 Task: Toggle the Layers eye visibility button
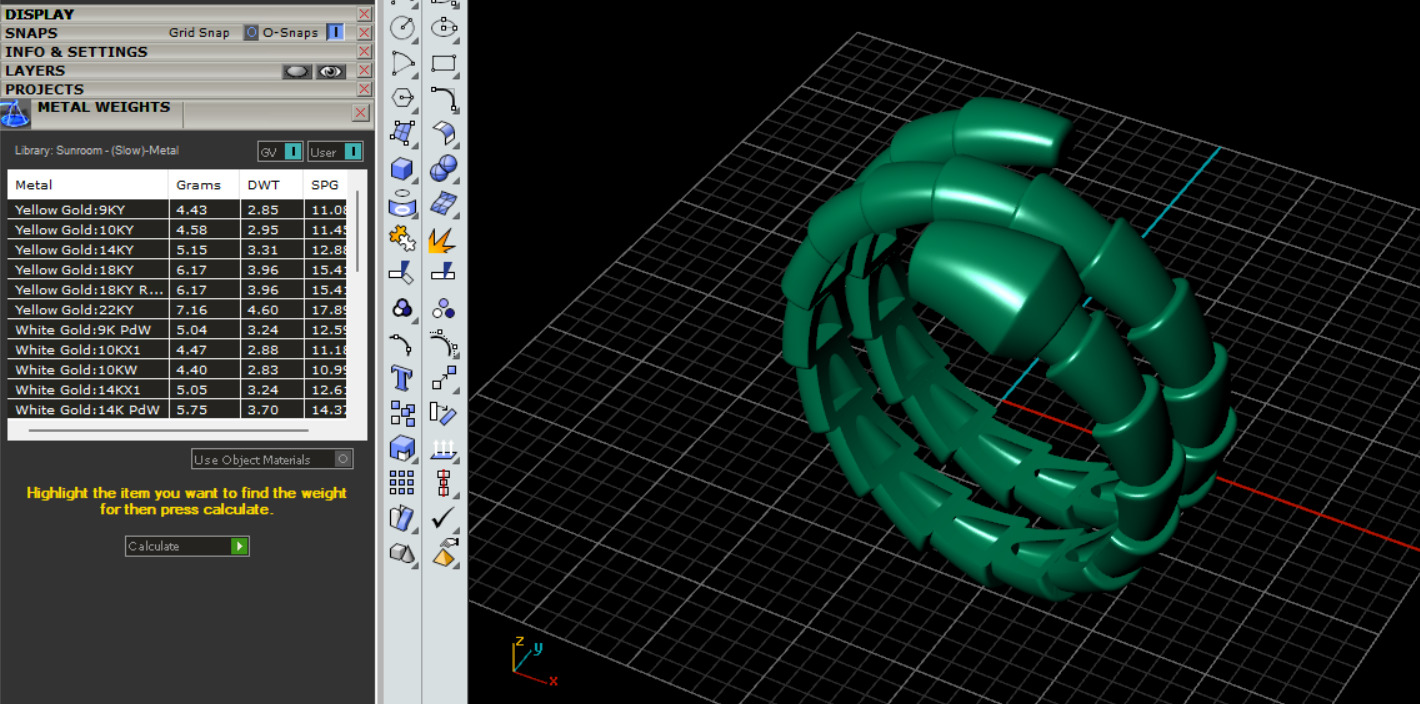point(331,71)
